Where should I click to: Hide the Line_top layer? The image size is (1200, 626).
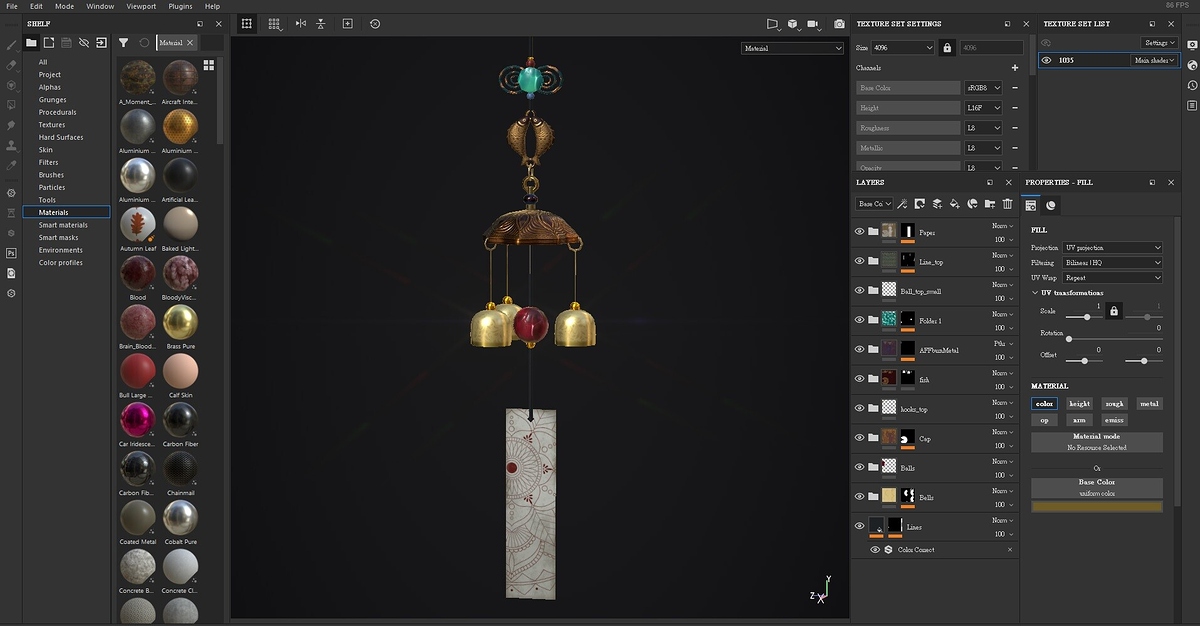tap(859, 261)
